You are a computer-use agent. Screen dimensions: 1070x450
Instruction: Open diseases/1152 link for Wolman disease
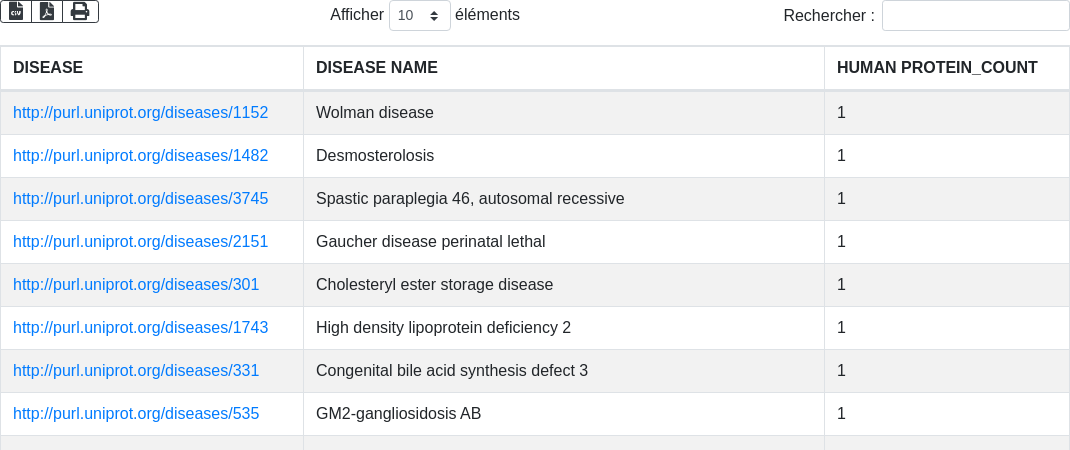click(141, 113)
